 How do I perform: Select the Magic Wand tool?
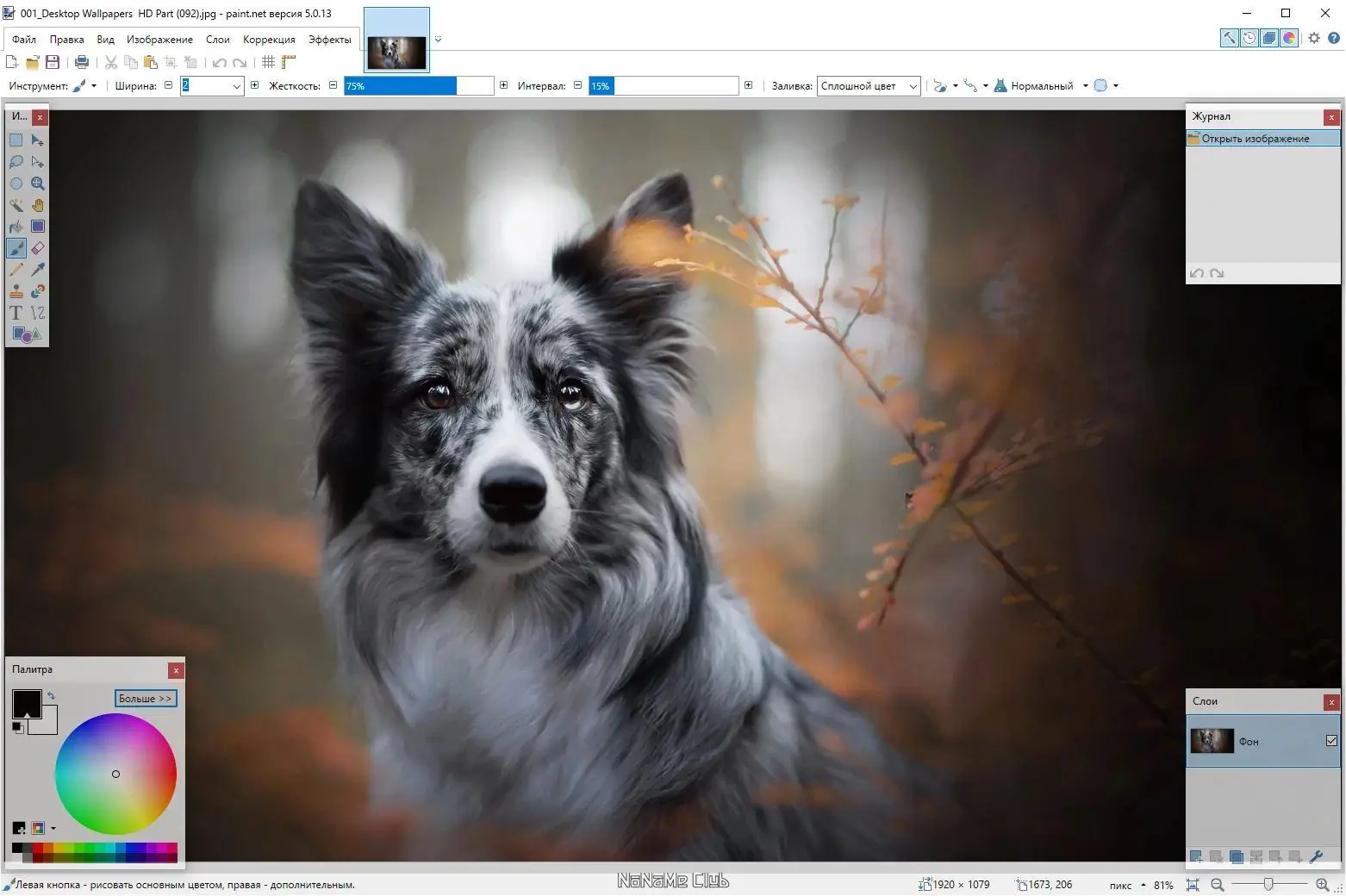click(16, 205)
